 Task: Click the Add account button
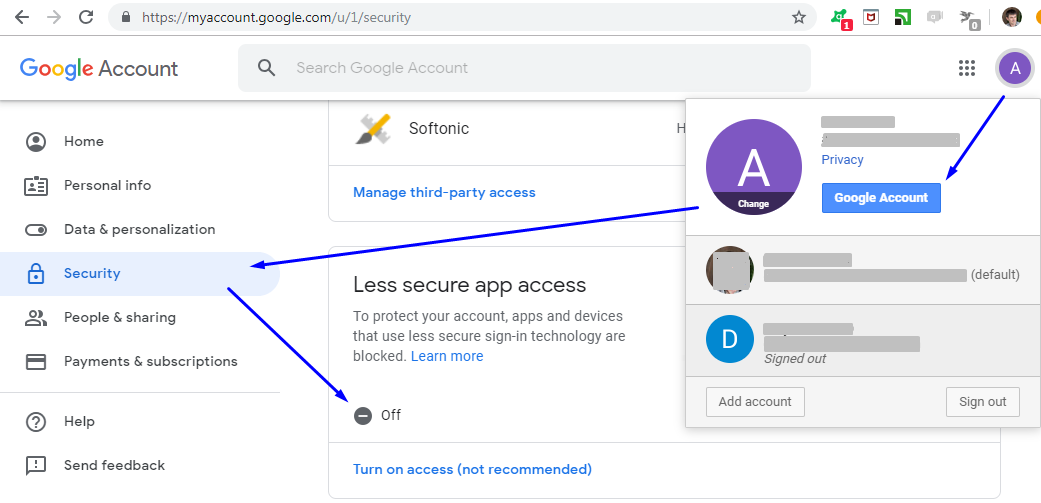[755, 401]
